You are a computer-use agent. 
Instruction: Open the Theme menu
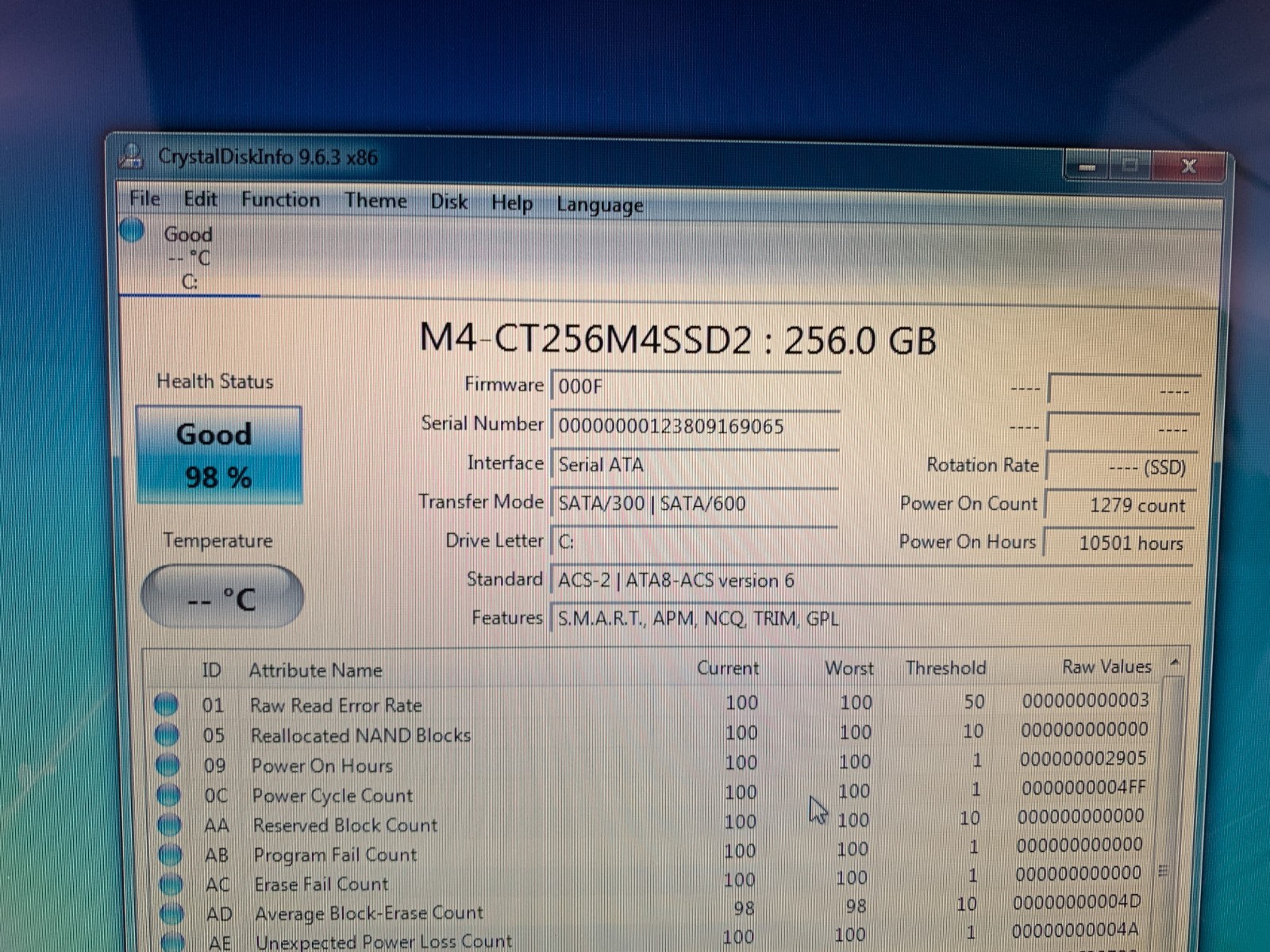coord(375,201)
